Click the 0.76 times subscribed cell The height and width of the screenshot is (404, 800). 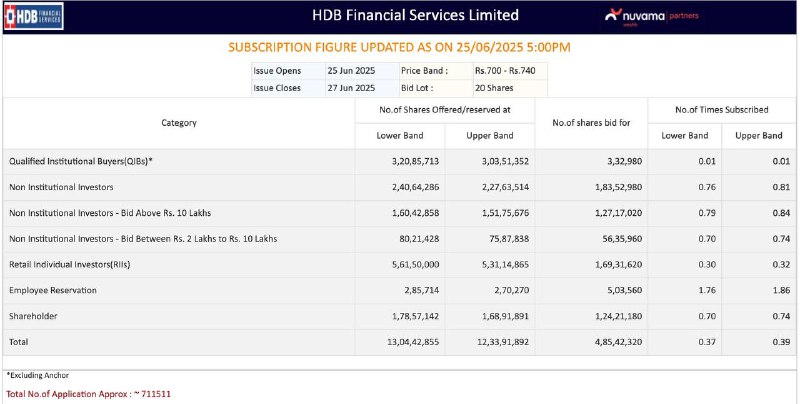click(707, 187)
